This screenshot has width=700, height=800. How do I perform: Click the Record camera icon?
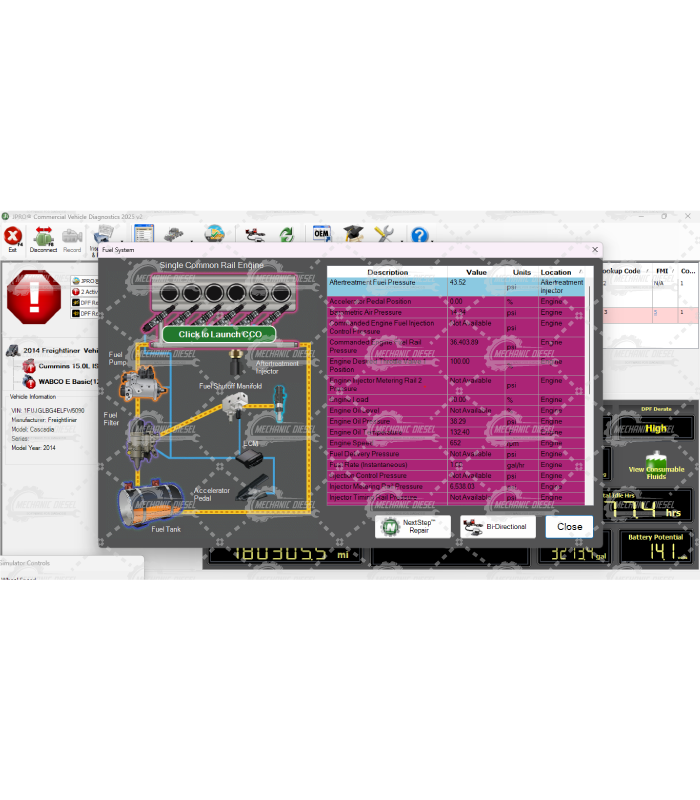point(72,236)
